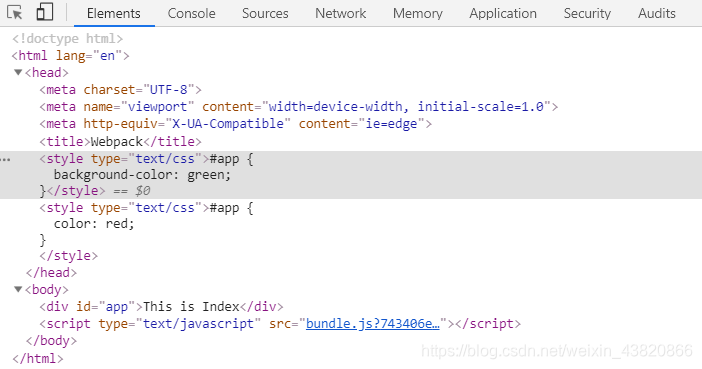Select the doctype html line
This screenshot has height=369, width=702.
point(68,39)
